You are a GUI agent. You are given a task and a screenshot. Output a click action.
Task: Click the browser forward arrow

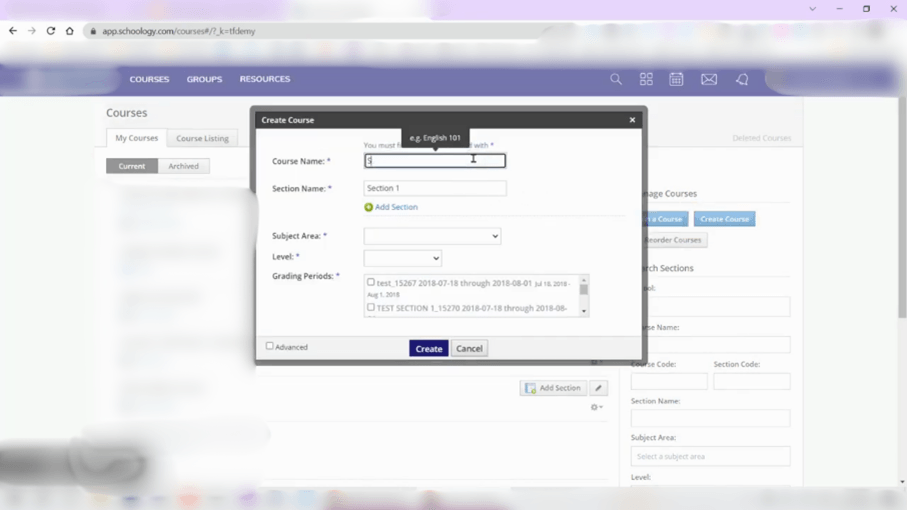pyautogui.click(x=32, y=31)
